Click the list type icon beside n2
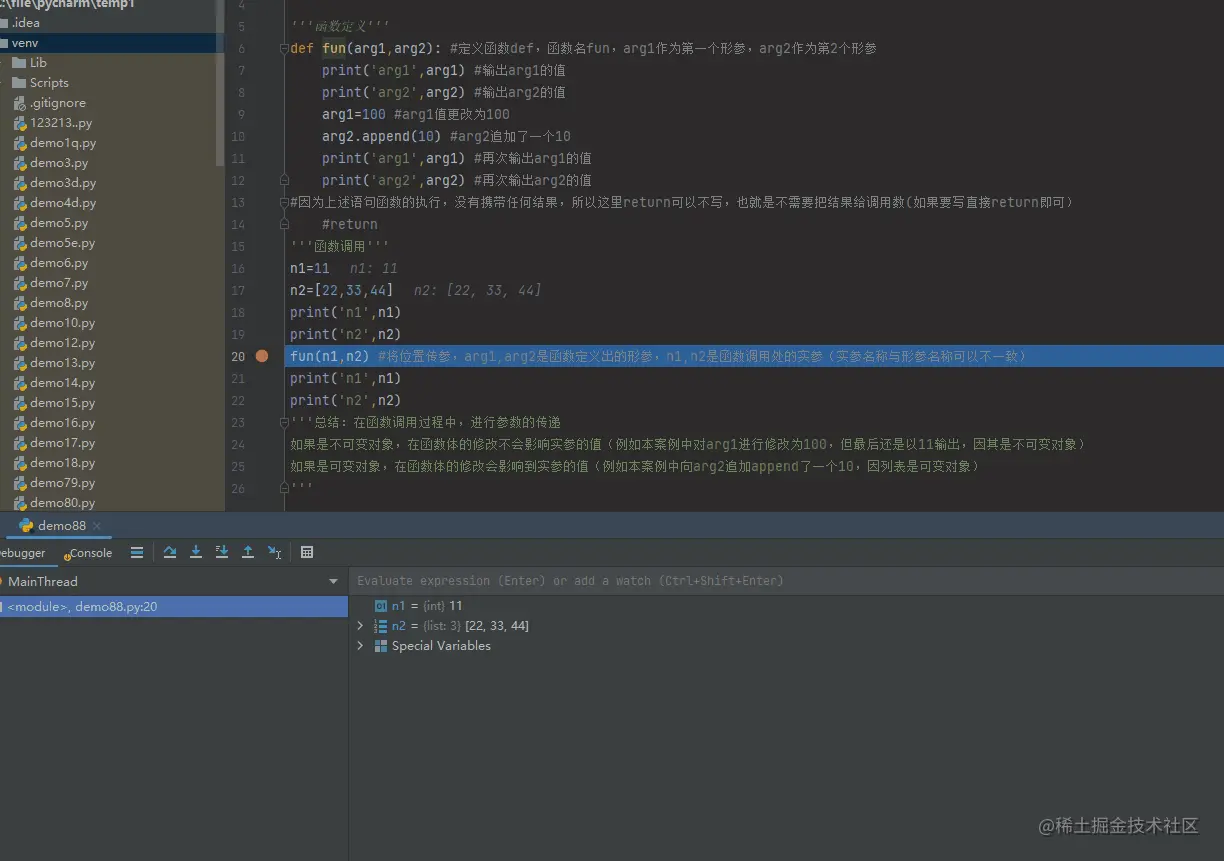1224x861 pixels. (x=380, y=626)
